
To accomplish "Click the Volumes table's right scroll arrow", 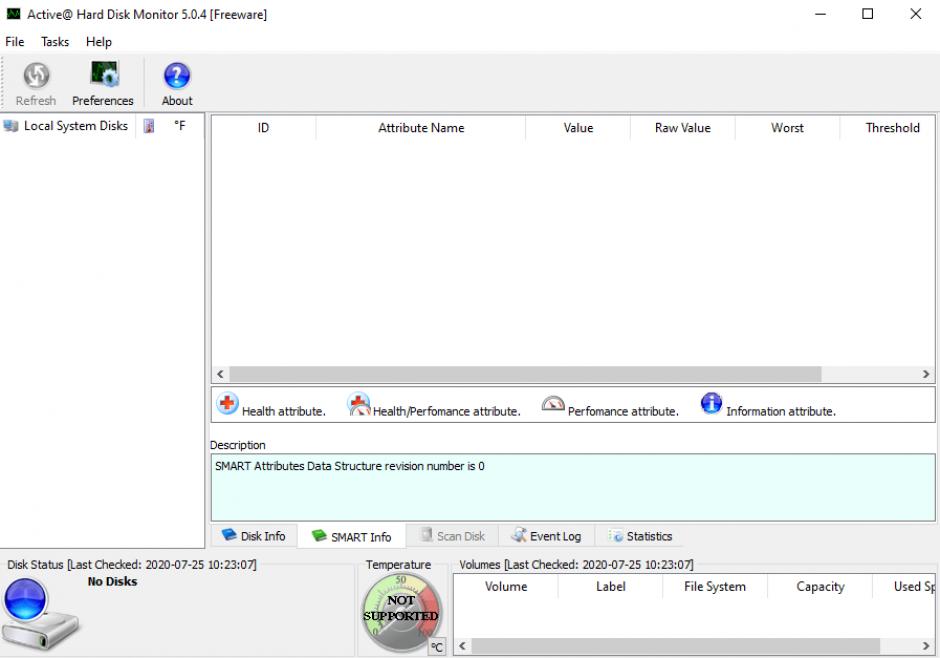I will 926,646.
